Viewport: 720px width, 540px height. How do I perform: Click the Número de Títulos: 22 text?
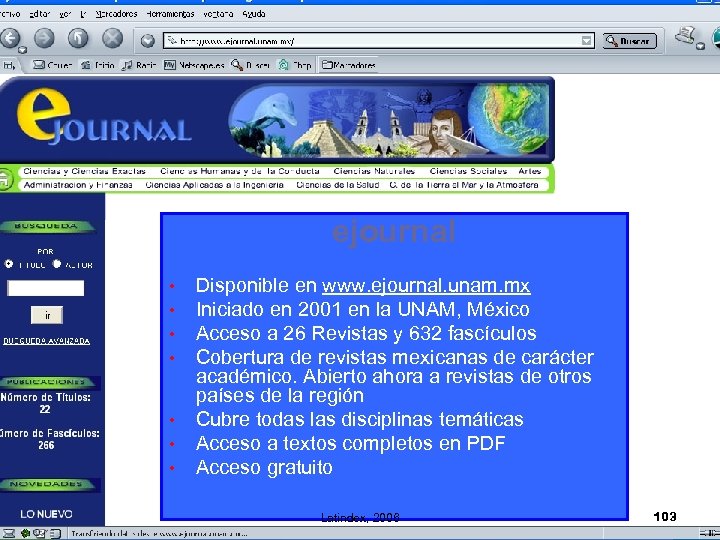pyautogui.click(x=45, y=403)
